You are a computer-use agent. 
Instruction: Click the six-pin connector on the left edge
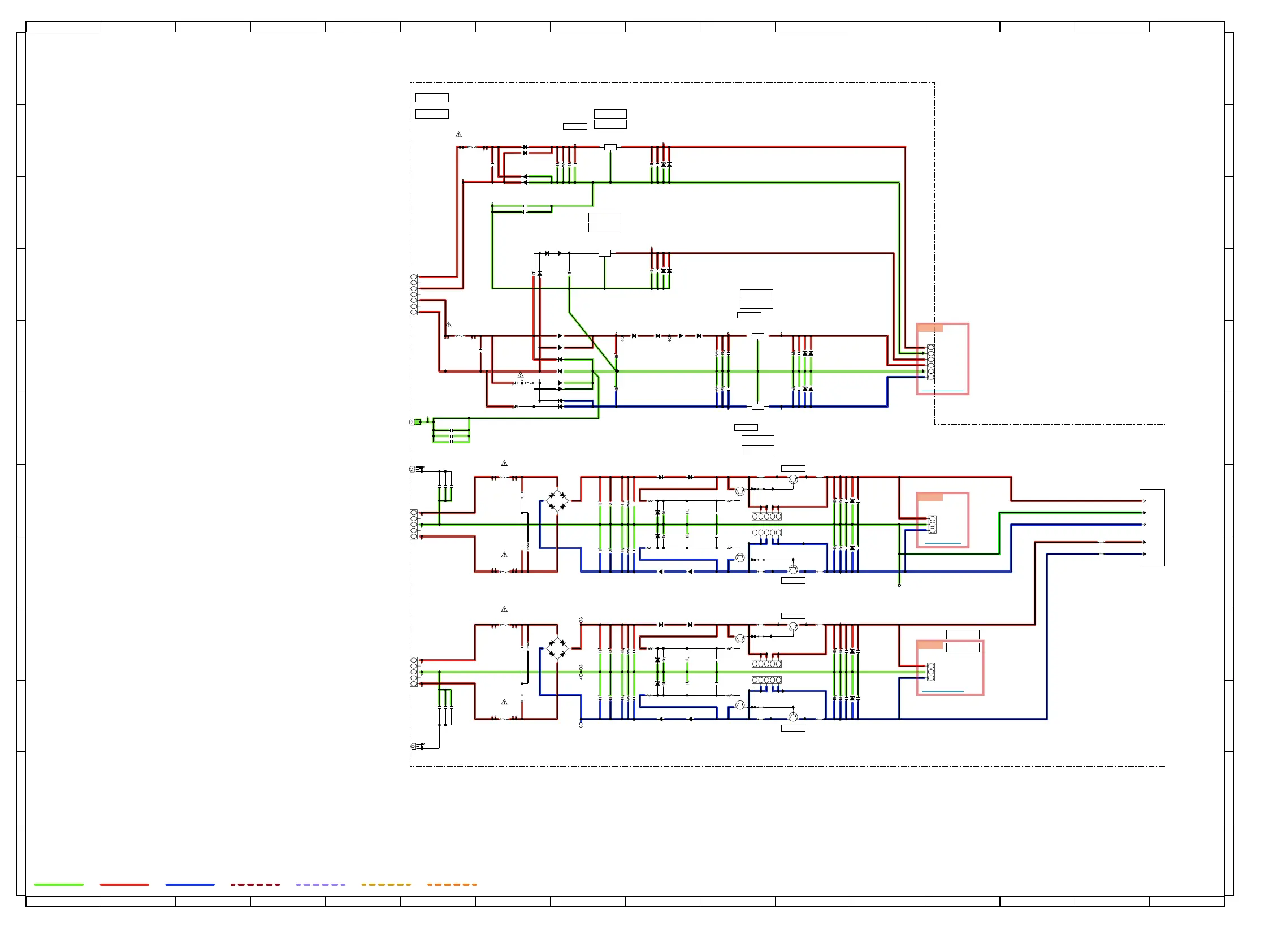(414, 295)
